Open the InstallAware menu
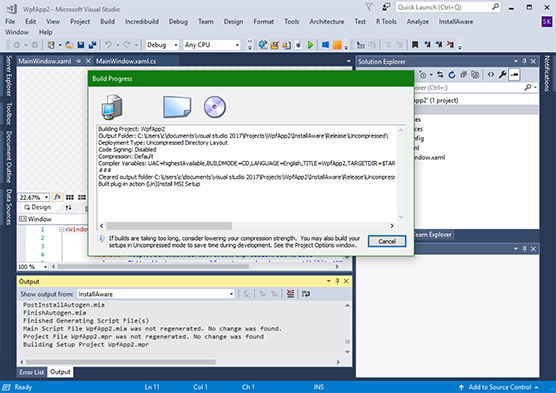Viewport: 556px width, 393px height. [456, 22]
